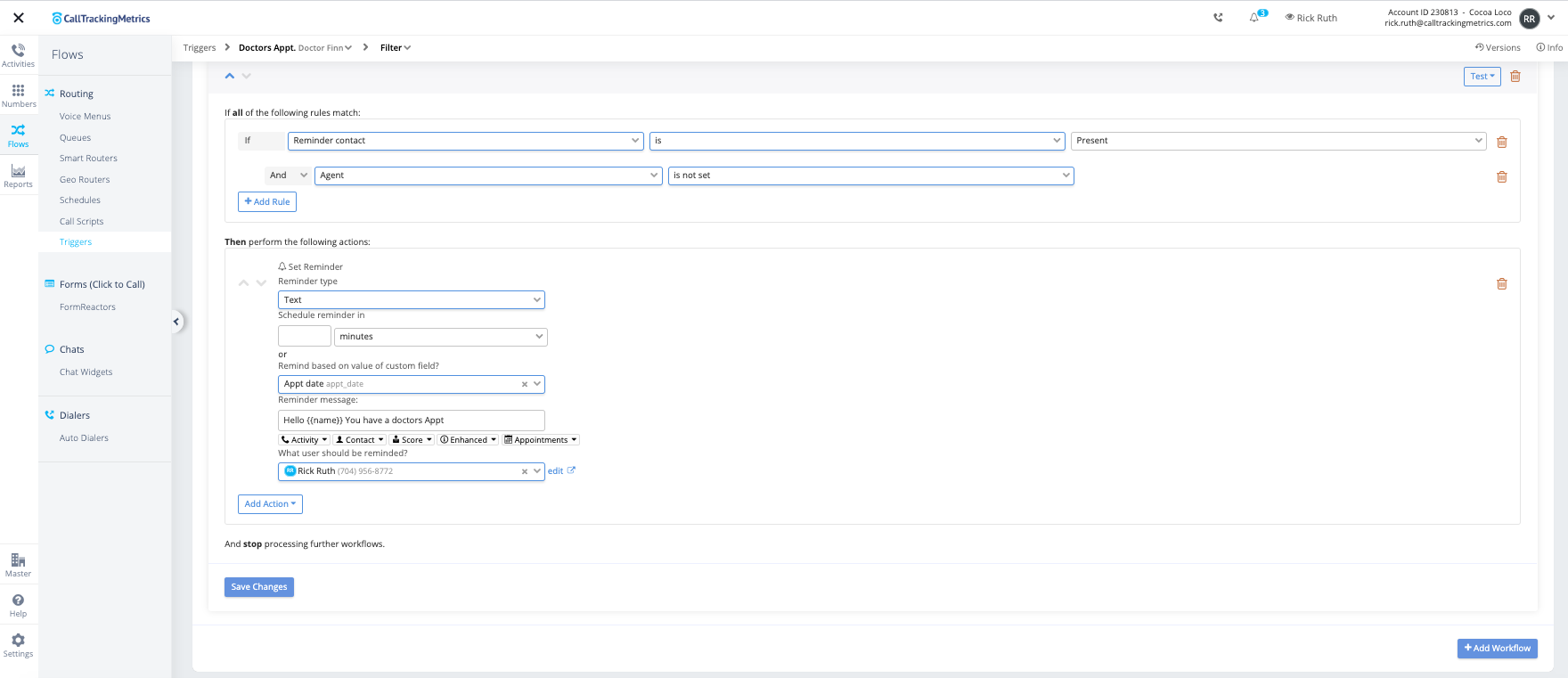
Task: Open Doctor Finn trigger dropdown
Action: 325,48
